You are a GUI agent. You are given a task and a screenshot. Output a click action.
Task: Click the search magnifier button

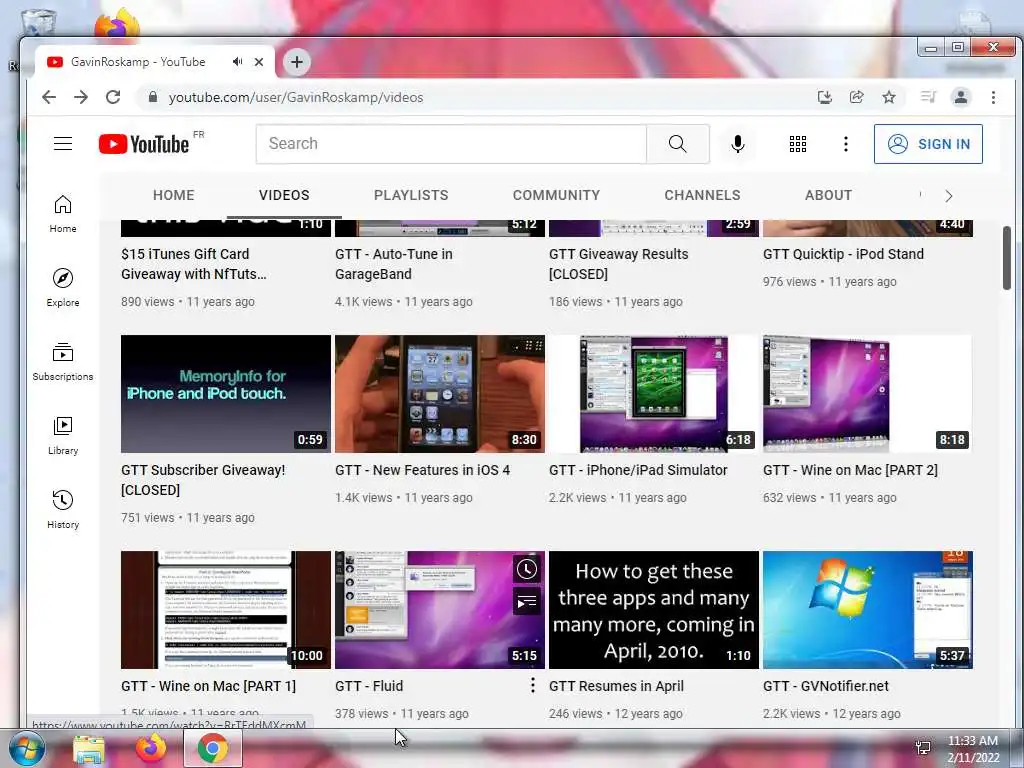coord(677,144)
